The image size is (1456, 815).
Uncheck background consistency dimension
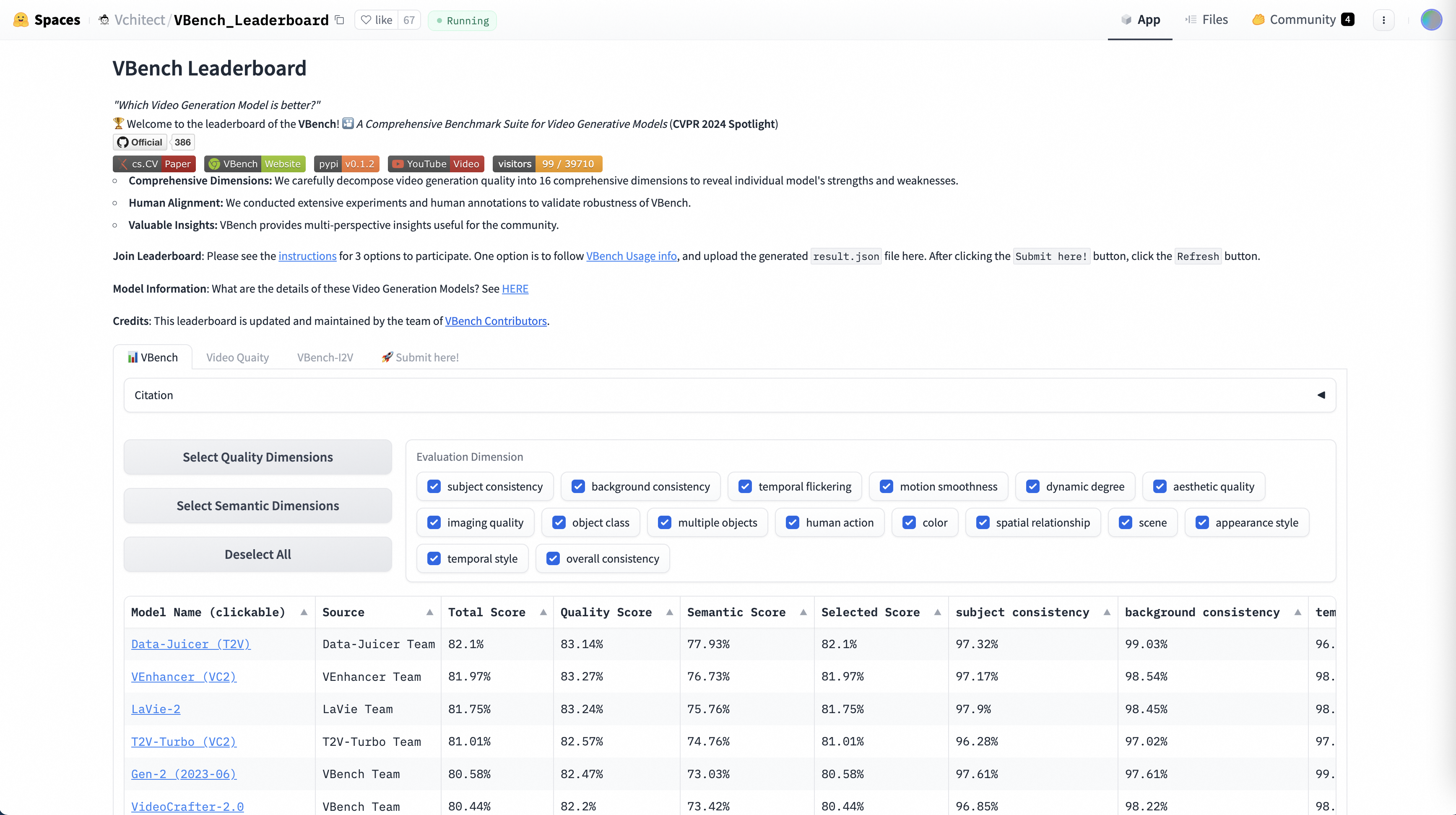[x=578, y=487]
